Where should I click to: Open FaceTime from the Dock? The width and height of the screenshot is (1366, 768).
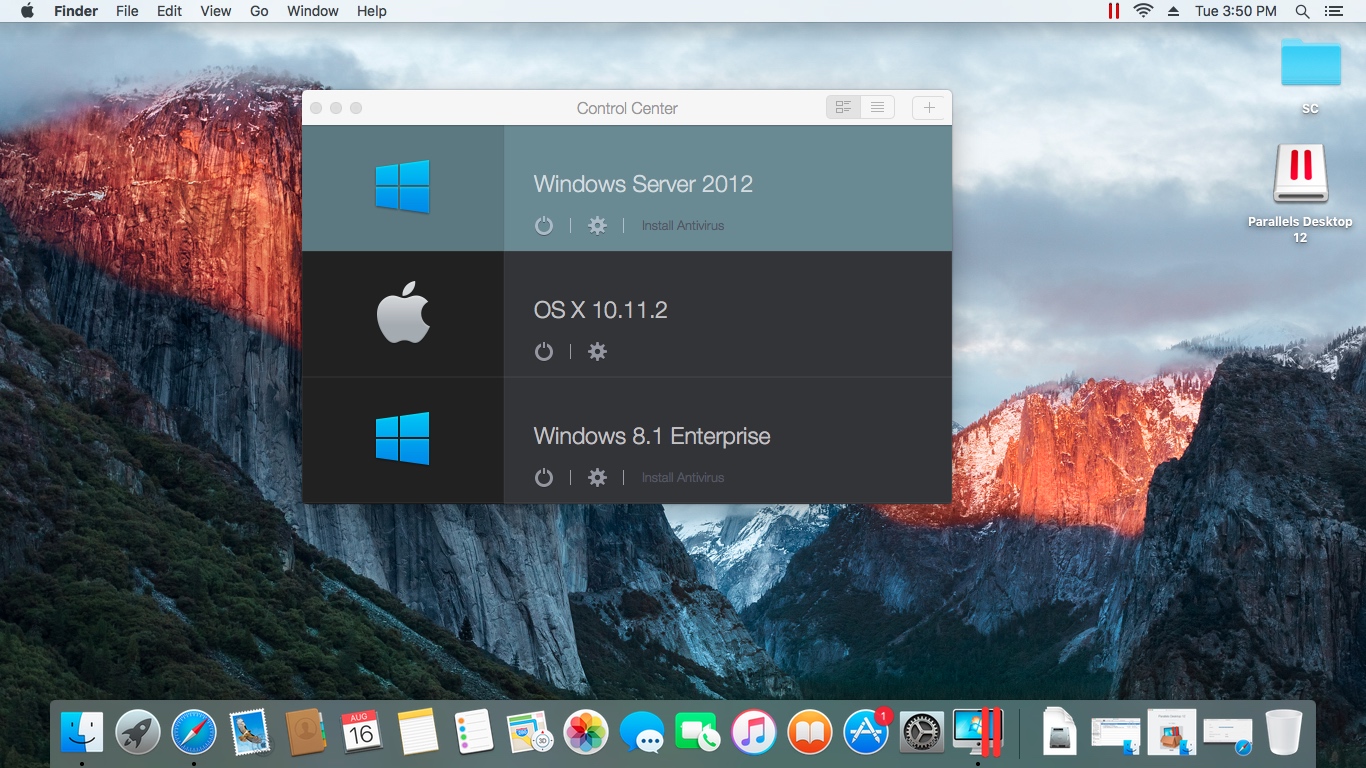(698, 732)
